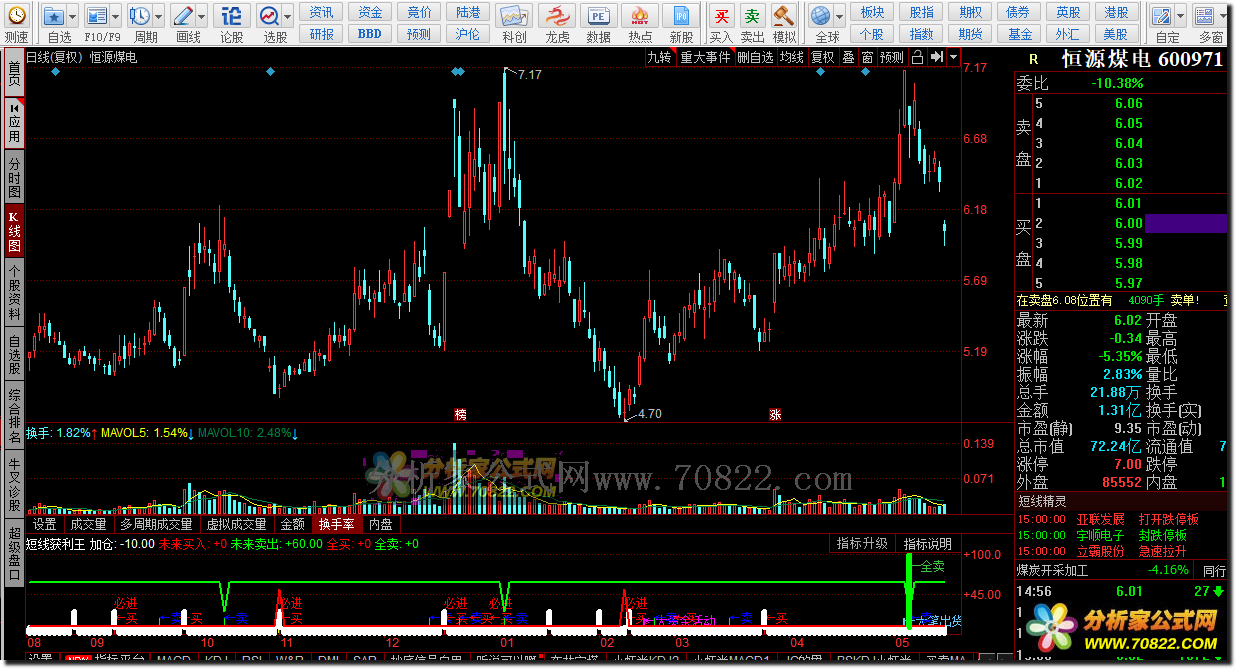Expand the 自选 dropdown arrow
Viewport: 1237px width, 669px height.
[73, 16]
